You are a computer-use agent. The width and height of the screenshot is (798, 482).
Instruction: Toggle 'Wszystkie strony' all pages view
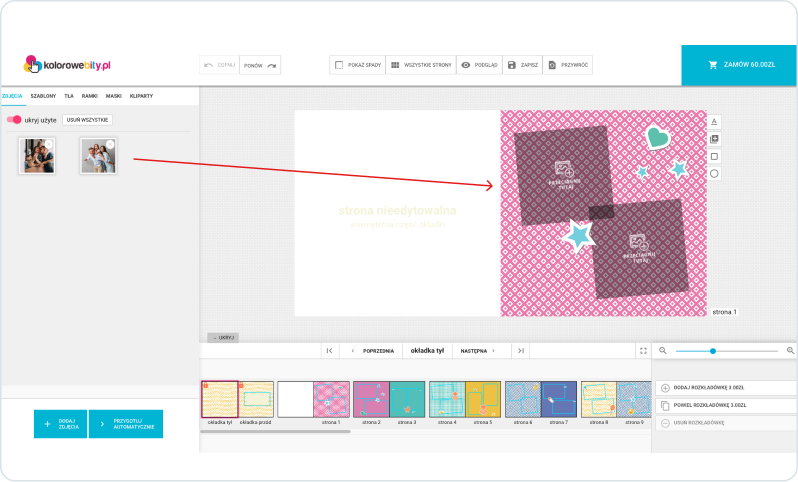(x=420, y=65)
